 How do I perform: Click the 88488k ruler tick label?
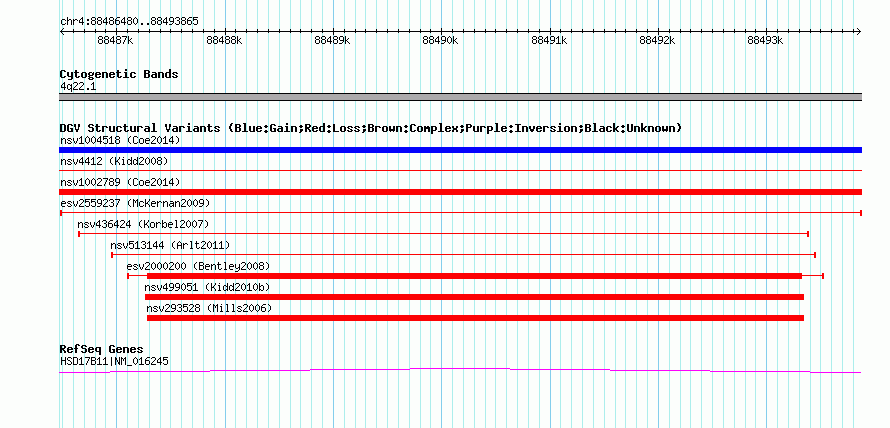224,41
